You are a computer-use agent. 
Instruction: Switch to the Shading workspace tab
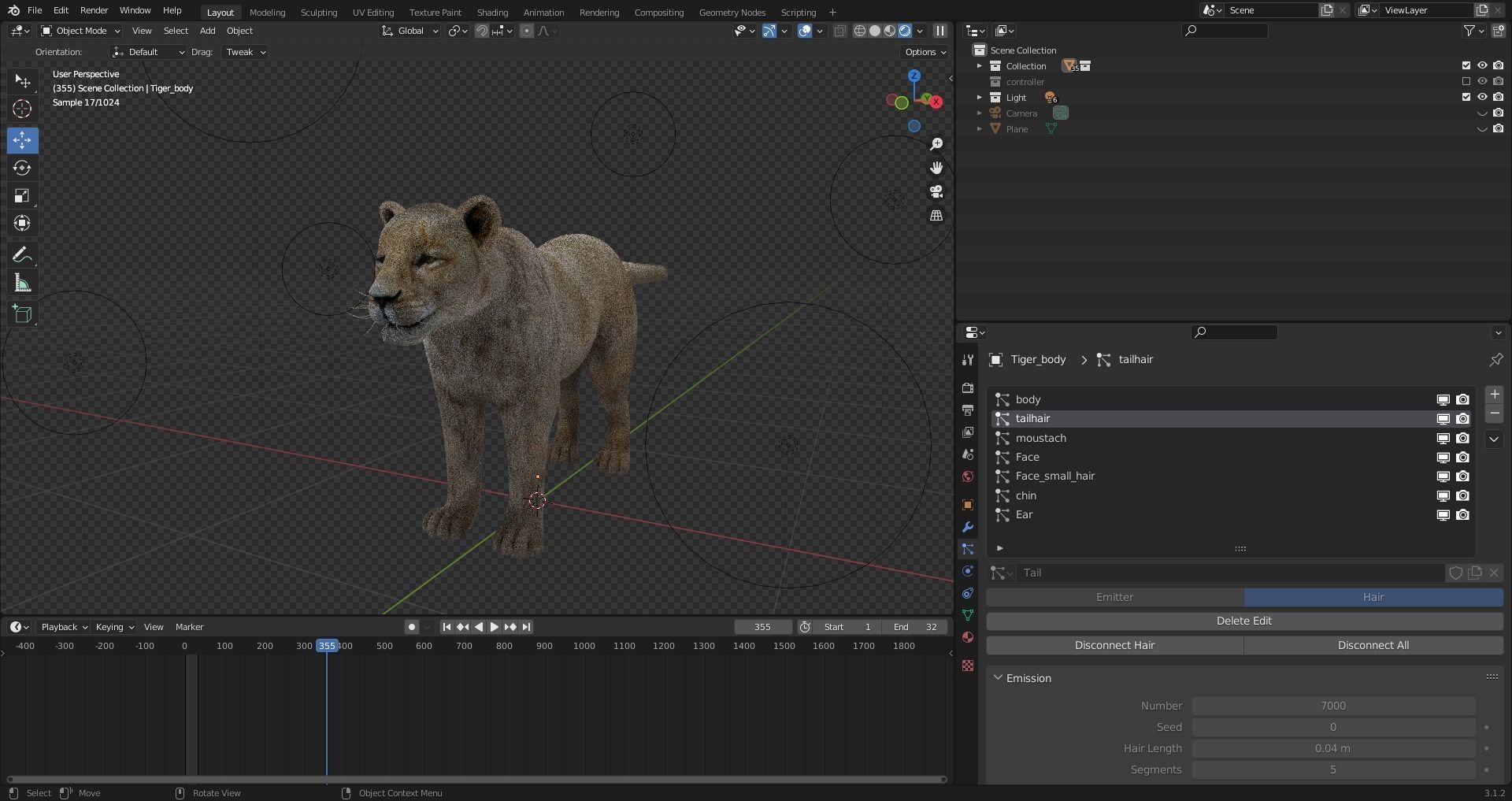tap(492, 12)
